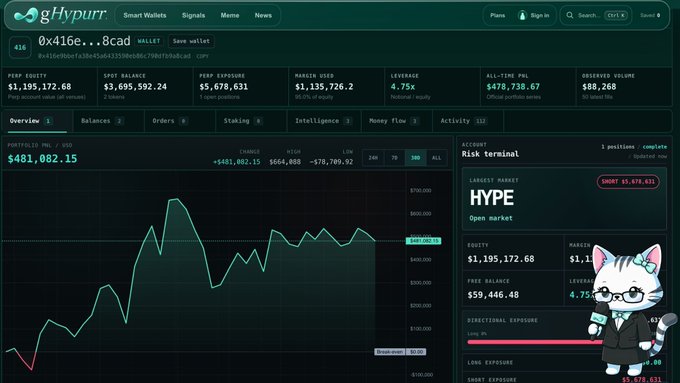Click All-time PNL value $478,738.67
The width and height of the screenshot is (680, 383).
coord(513,87)
